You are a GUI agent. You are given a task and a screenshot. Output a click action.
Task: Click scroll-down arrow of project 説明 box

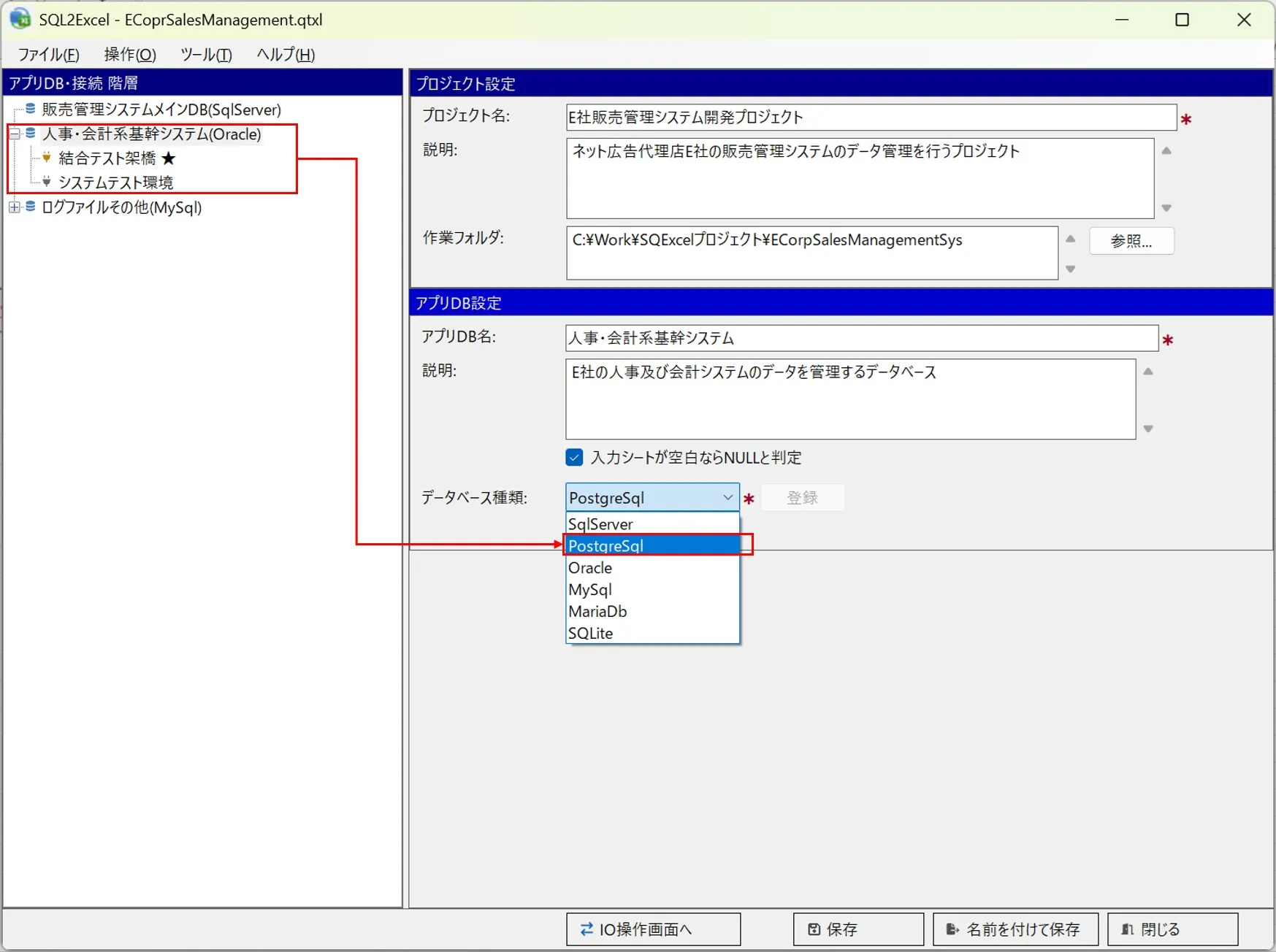point(1166,208)
